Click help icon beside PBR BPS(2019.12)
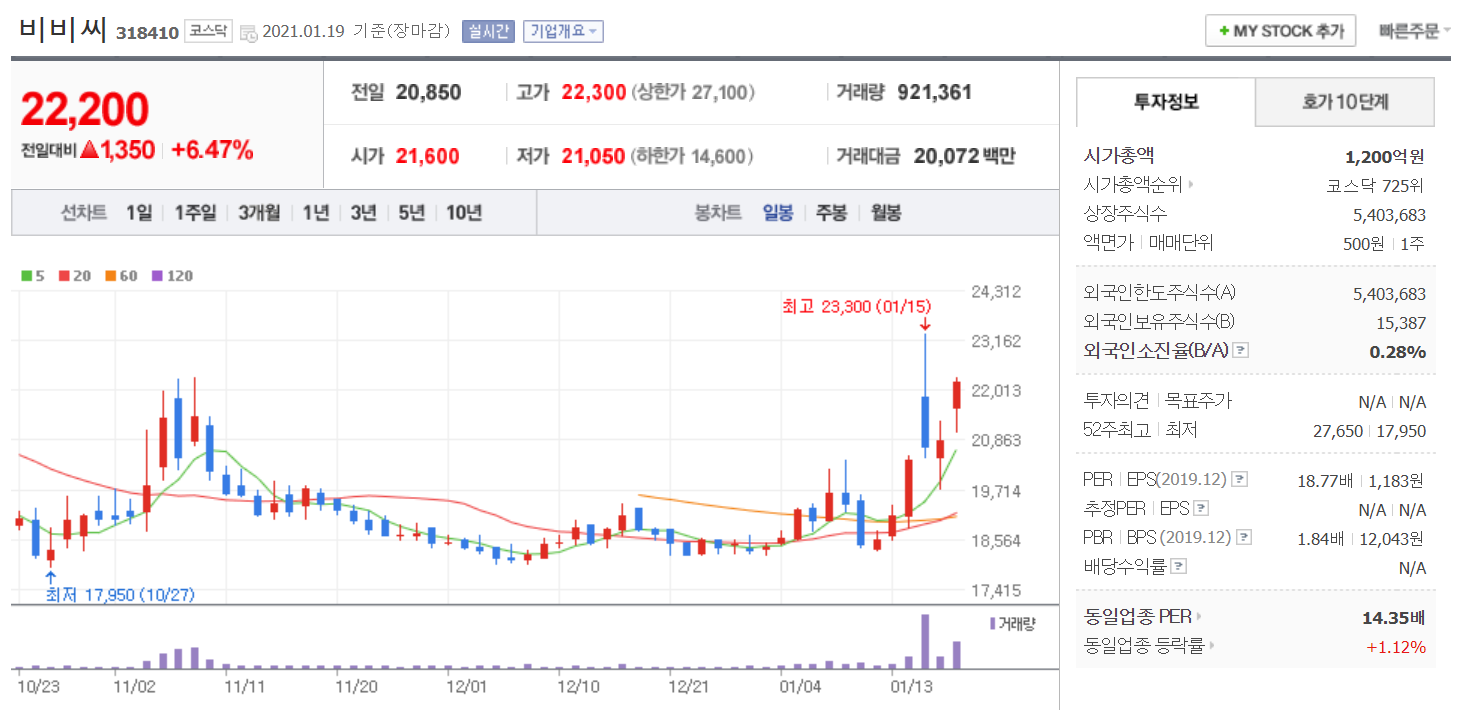This screenshot has height=710, width=1459. pos(1243,537)
